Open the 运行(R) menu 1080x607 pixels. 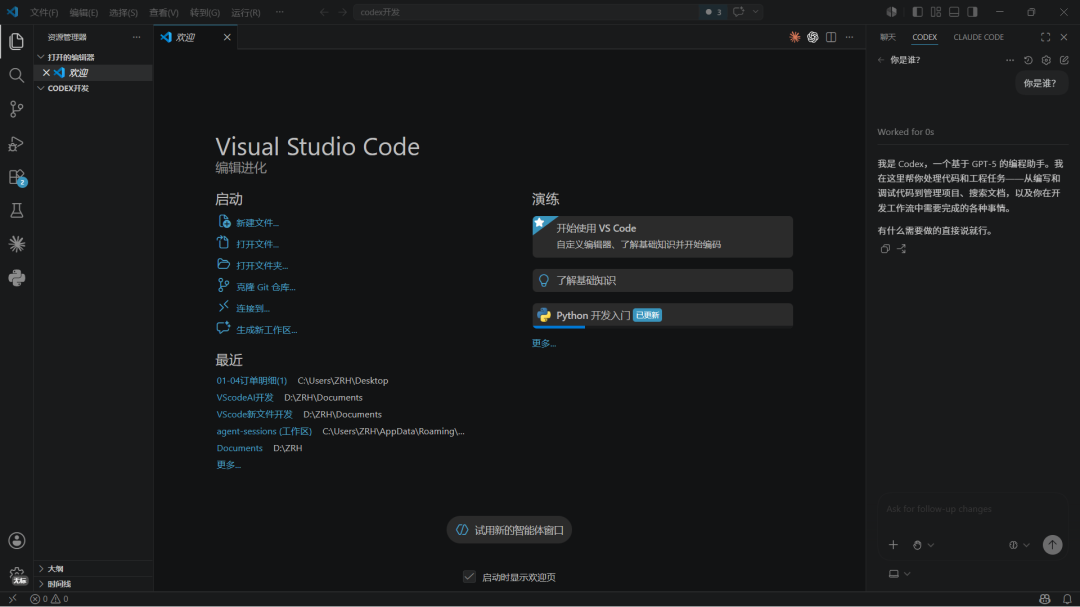pyautogui.click(x=246, y=12)
